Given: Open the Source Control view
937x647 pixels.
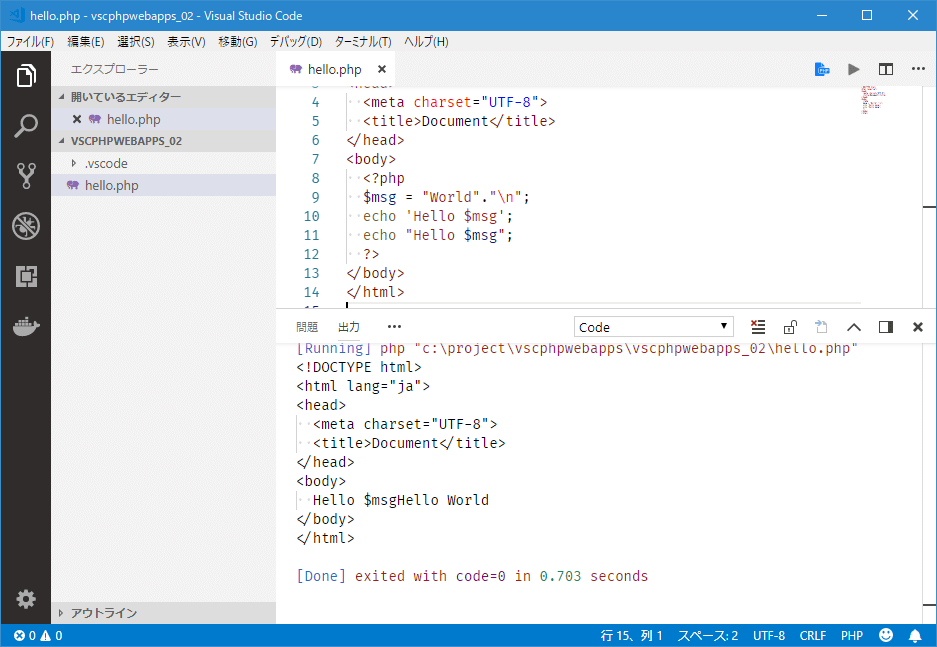Looking at the screenshot, I should (x=25, y=176).
